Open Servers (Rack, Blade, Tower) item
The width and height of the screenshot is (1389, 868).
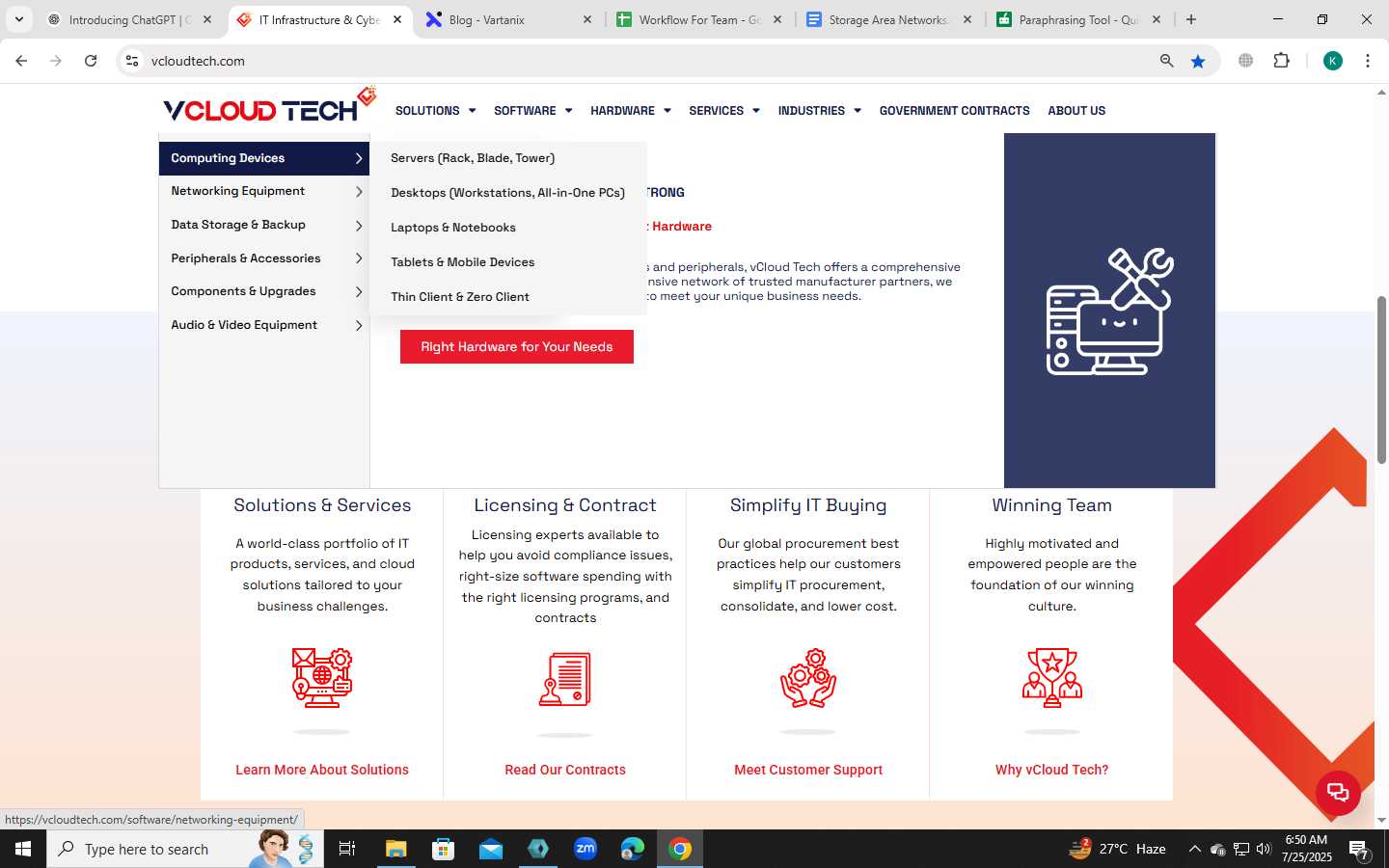pos(473,158)
